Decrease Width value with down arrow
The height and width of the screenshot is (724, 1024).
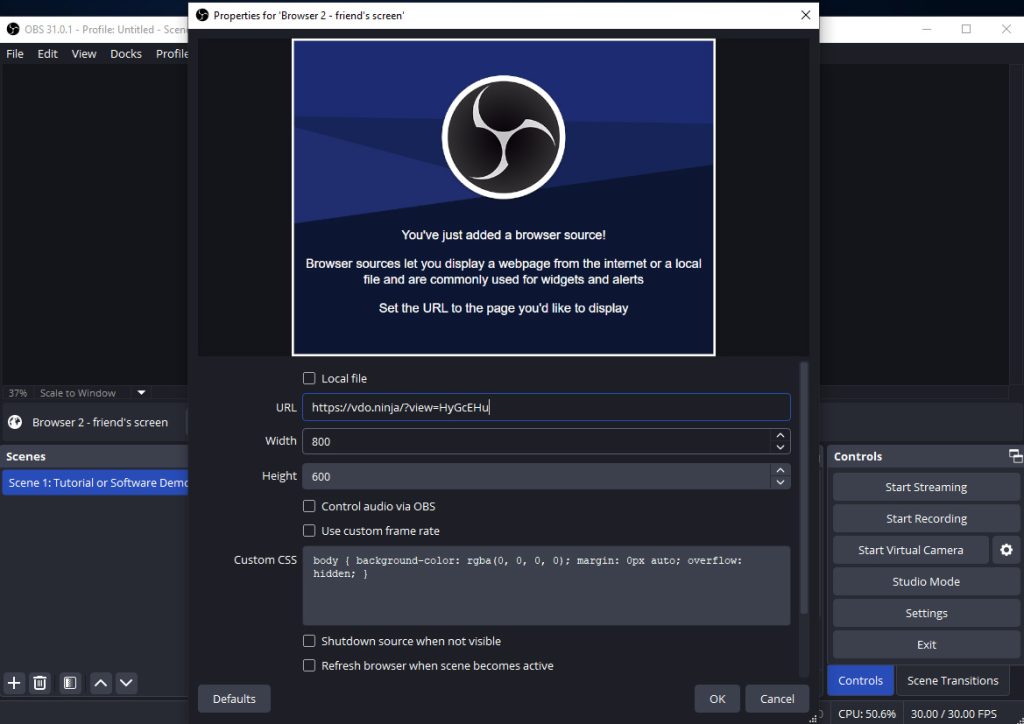[780, 447]
